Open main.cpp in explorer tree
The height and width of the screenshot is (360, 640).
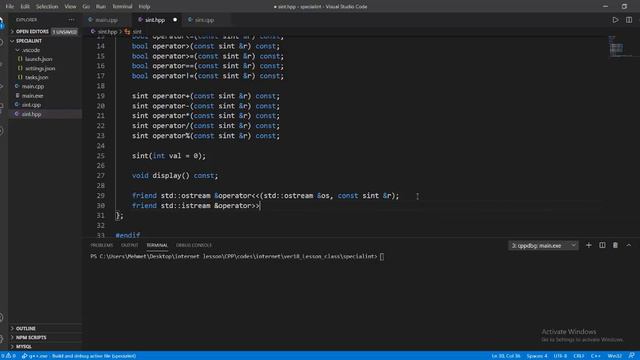point(45,87)
